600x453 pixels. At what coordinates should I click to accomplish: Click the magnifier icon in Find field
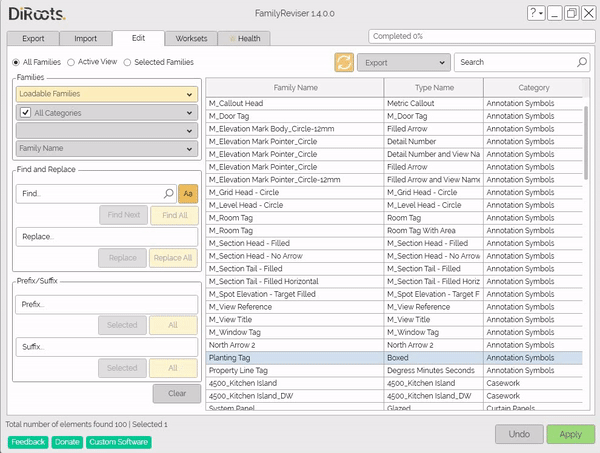[x=168, y=194]
